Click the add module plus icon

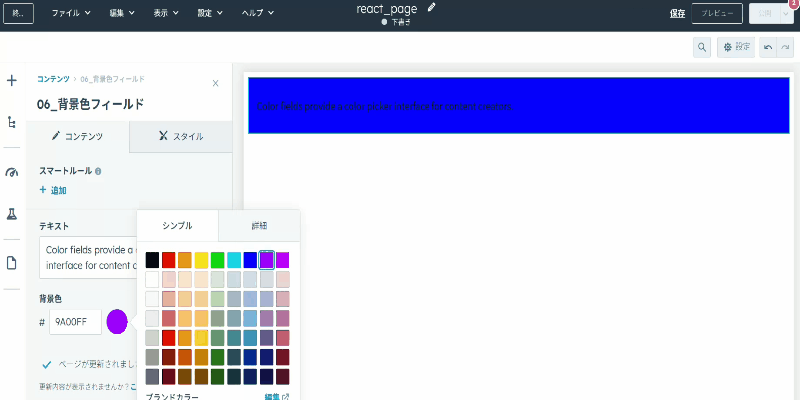point(11,81)
